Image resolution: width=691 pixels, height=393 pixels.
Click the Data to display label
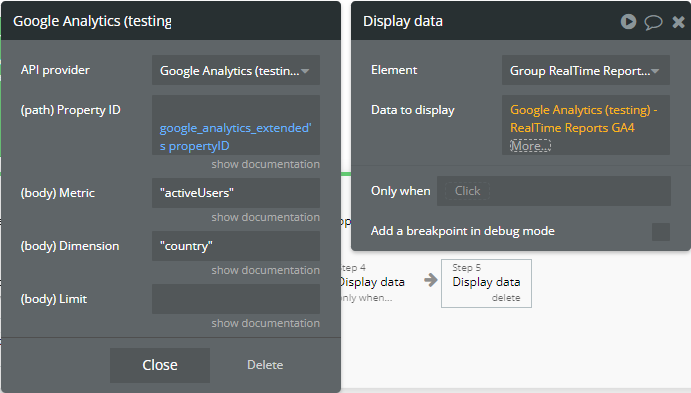tap(412, 110)
